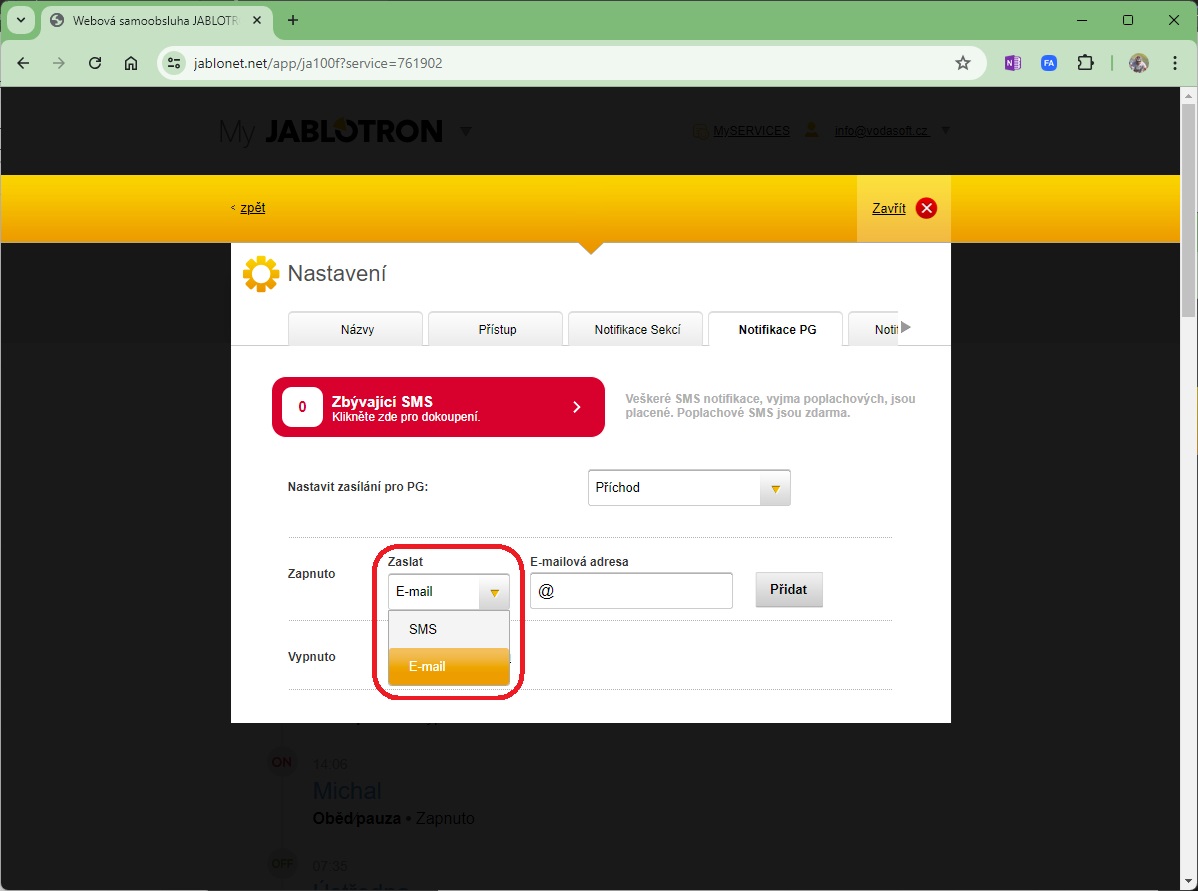This screenshot has width=1198, height=891.
Task: Open the Chrome three-dot menu
Action: [x=1174, y=63]
